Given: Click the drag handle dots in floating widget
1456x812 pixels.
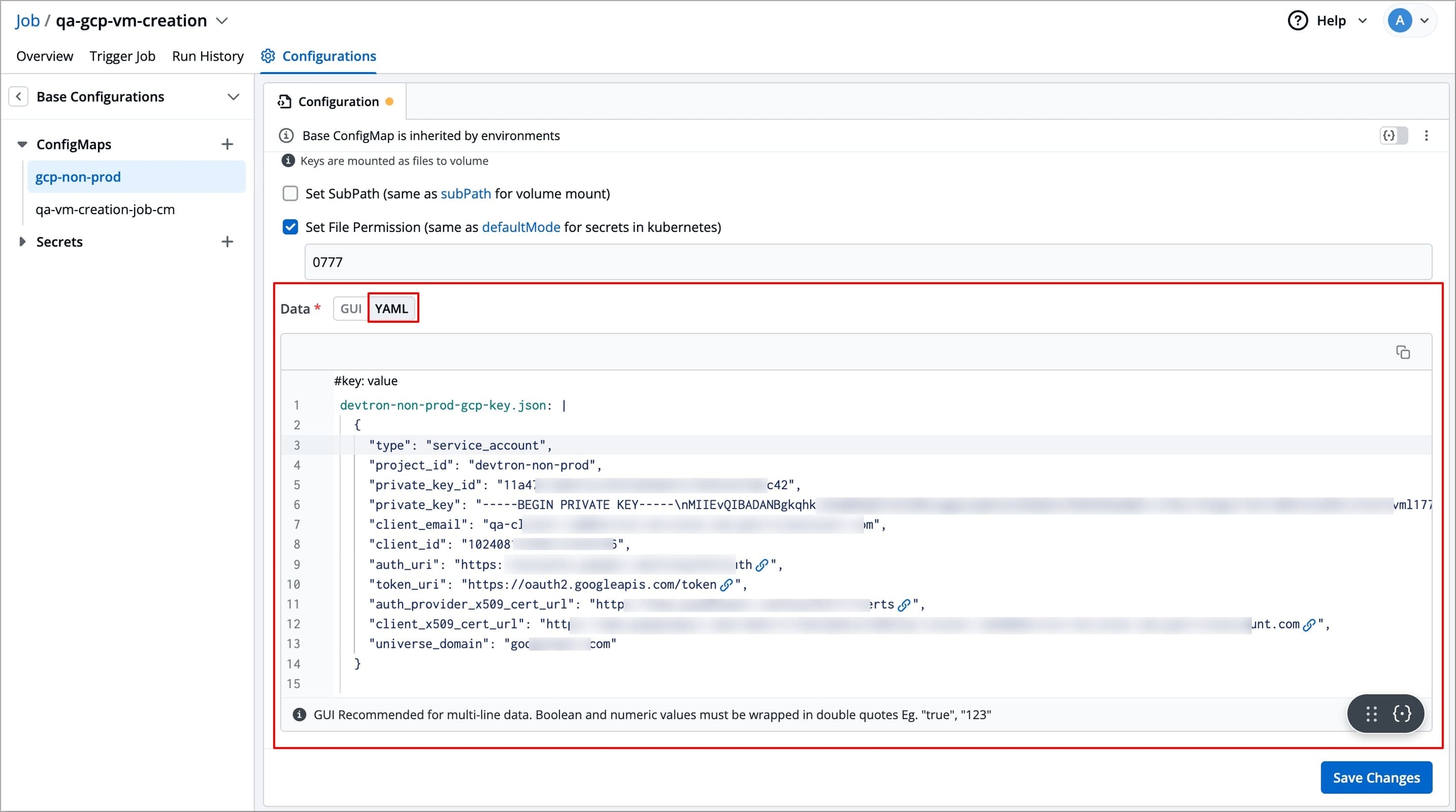Looking at the screenshot, I should point(1371,714).
